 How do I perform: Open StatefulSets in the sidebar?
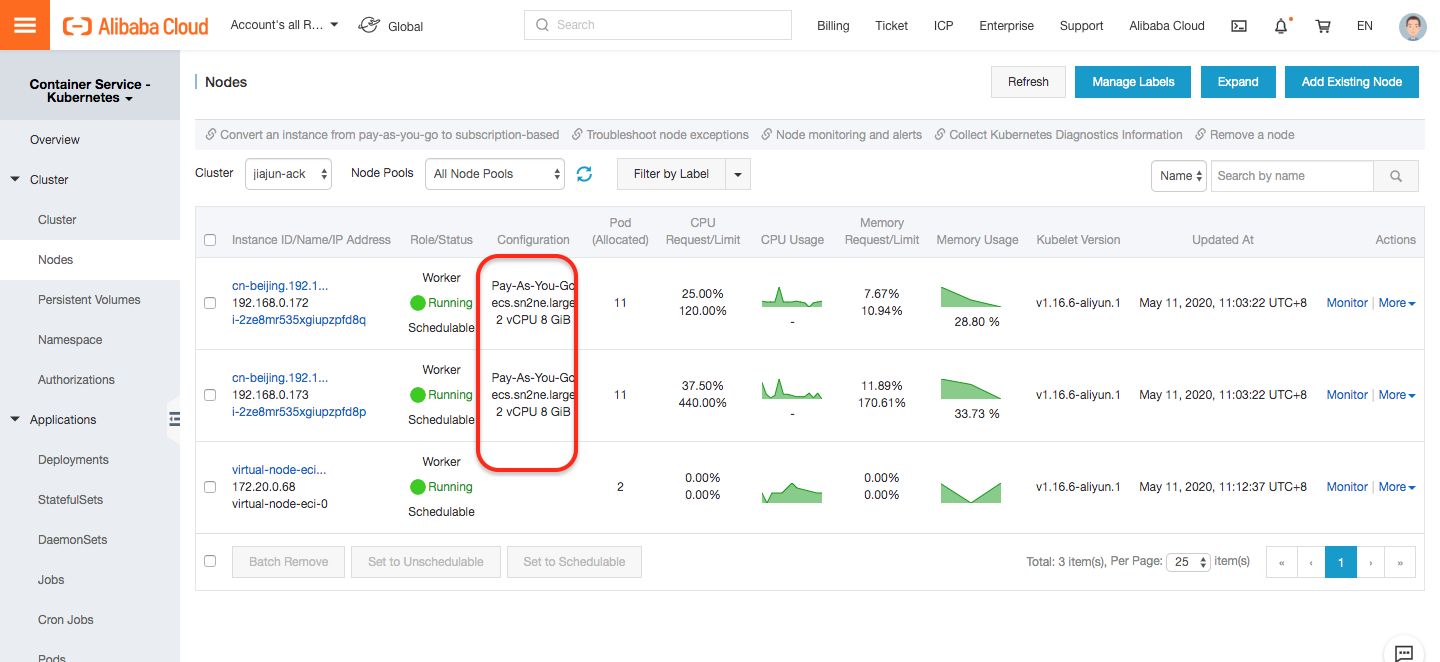point(70,500)
